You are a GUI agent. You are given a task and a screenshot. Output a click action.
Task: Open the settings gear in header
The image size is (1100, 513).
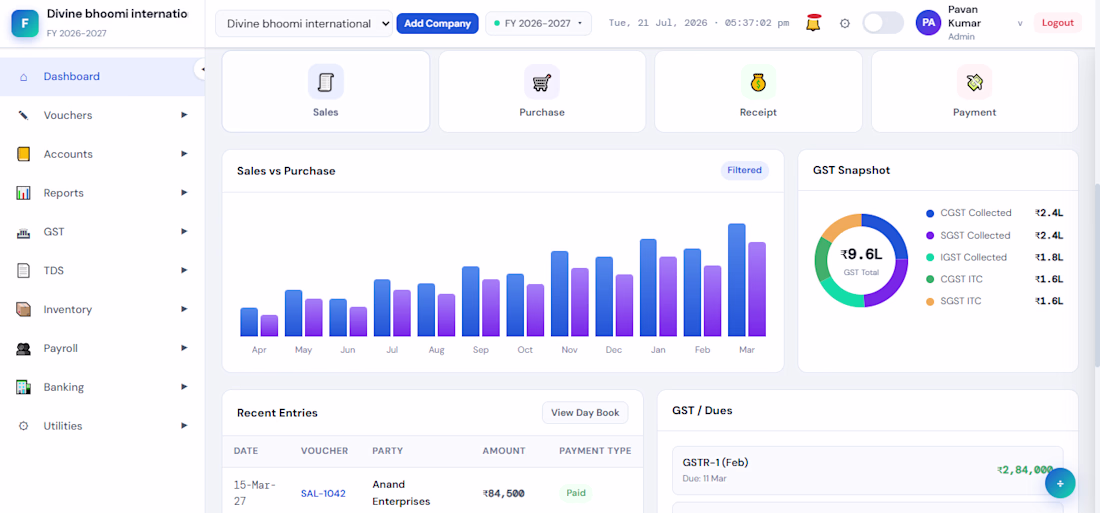[x=845, y=23]
